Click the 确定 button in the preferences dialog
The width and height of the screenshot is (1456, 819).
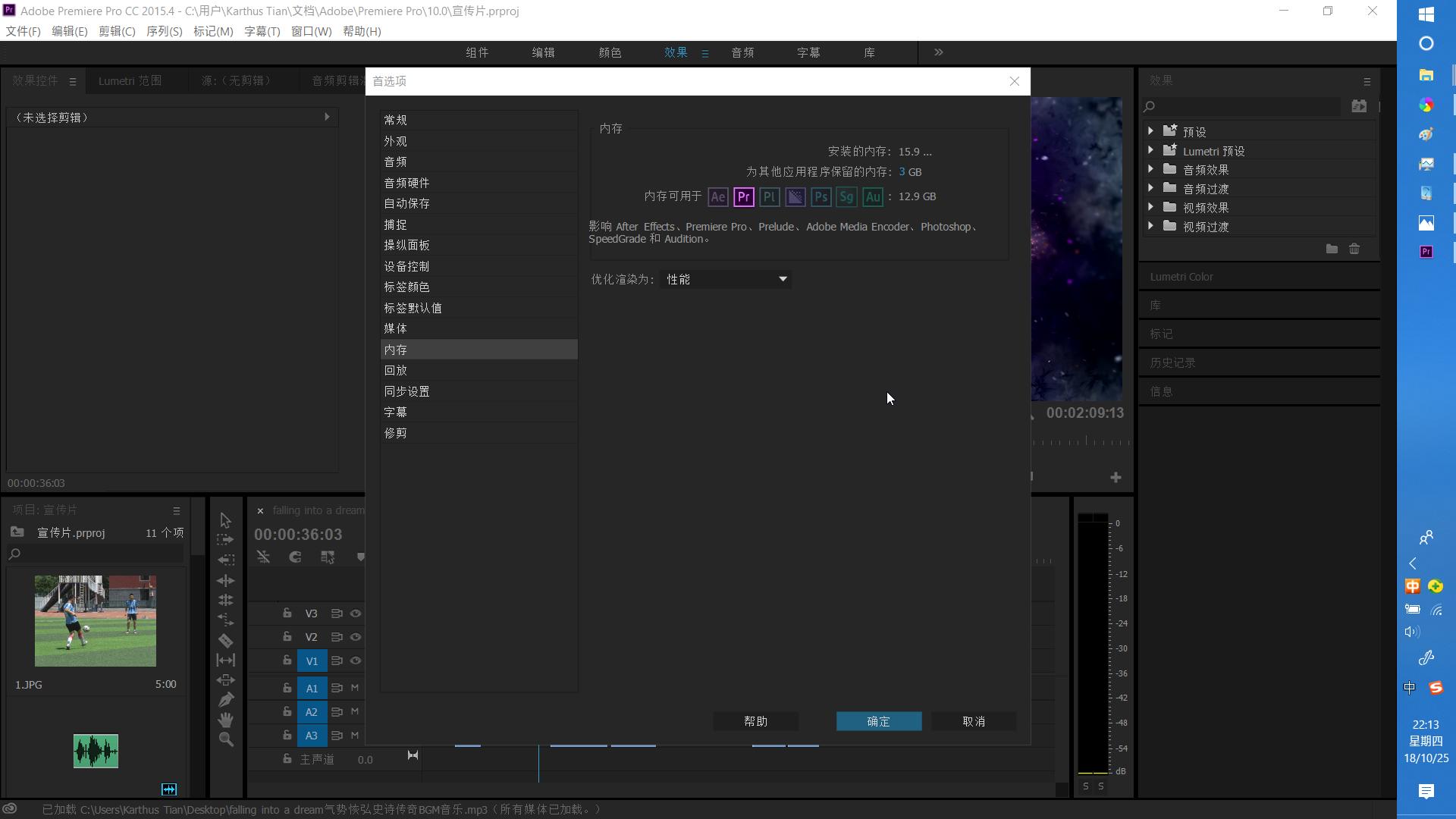878,721
